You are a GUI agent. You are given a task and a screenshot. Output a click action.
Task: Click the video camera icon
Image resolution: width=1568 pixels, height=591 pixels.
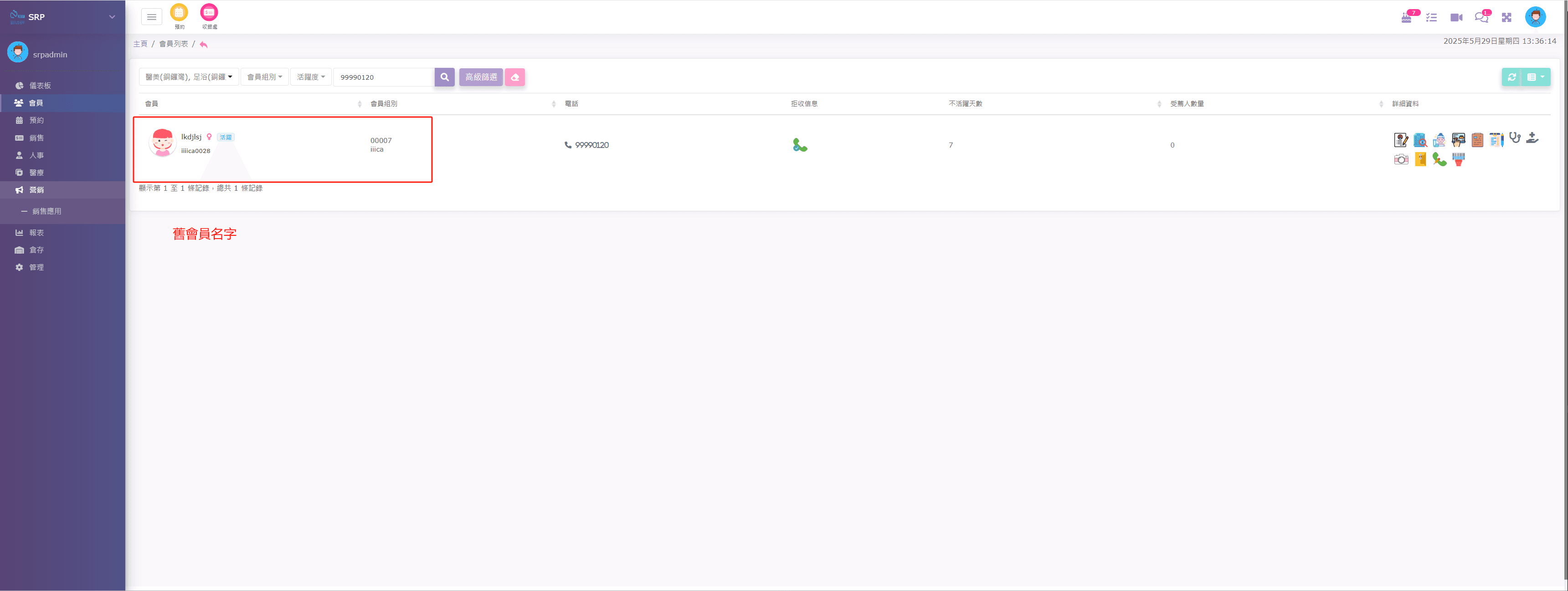click(1456, 18)
